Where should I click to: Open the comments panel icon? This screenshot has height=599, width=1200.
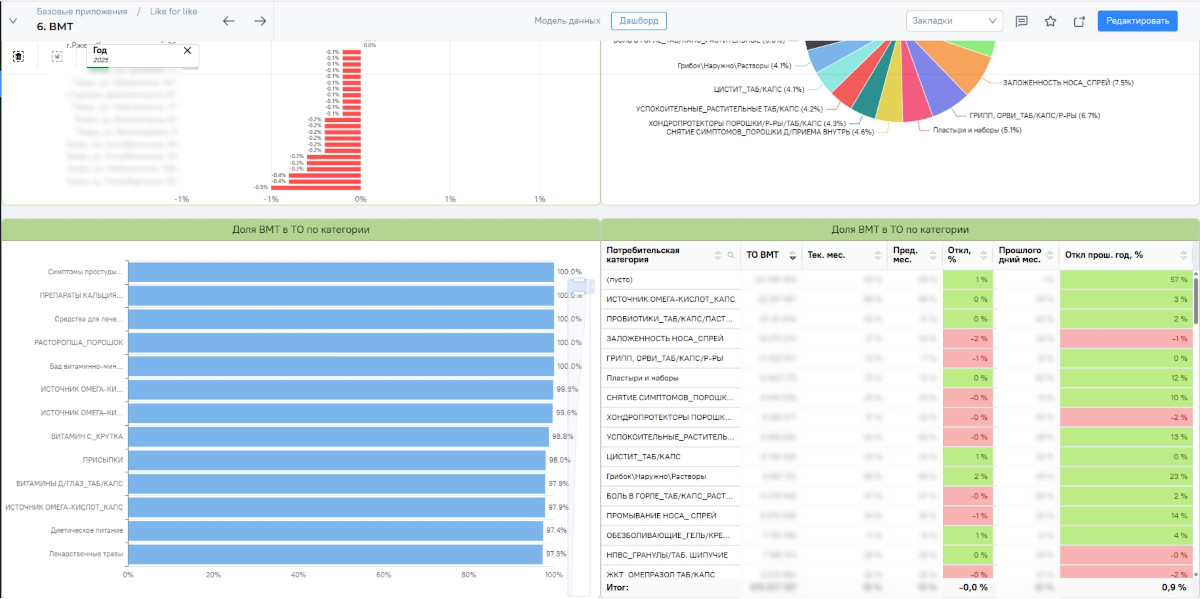[1021, 21]
